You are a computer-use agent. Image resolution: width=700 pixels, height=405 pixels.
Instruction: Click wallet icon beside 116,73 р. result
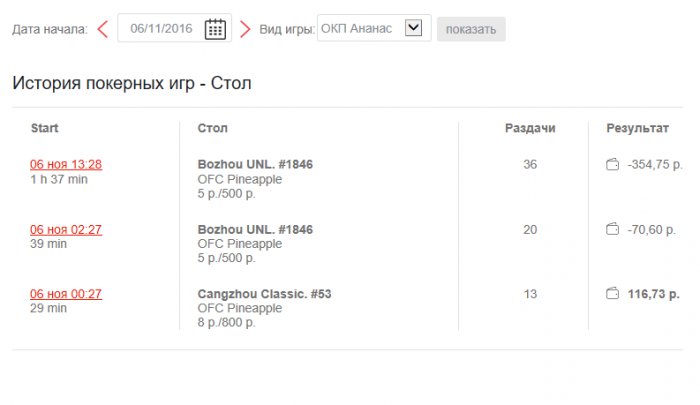click(x=613, y=294)
